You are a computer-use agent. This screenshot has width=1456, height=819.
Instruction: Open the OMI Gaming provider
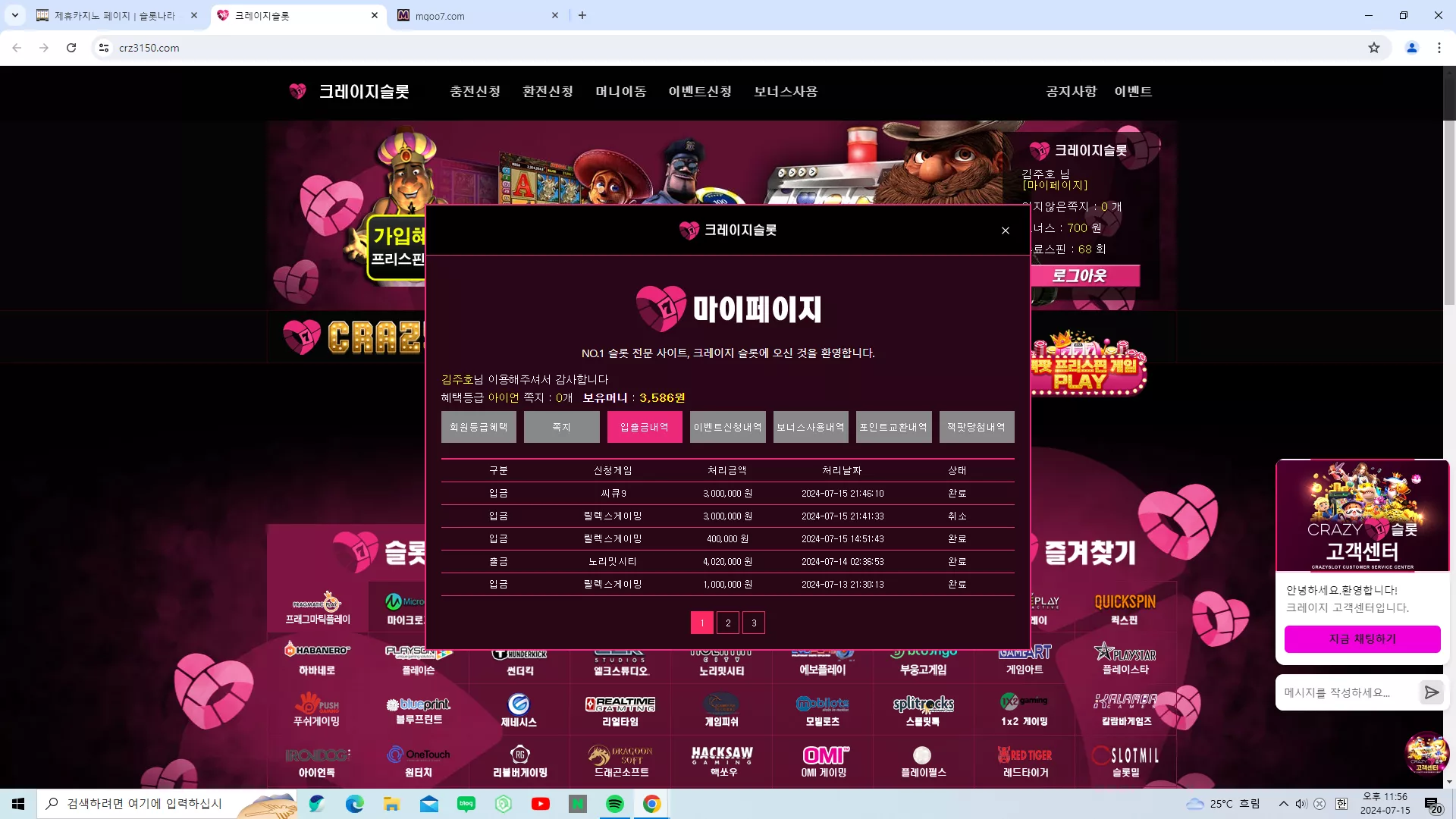[x=823, y=761]
